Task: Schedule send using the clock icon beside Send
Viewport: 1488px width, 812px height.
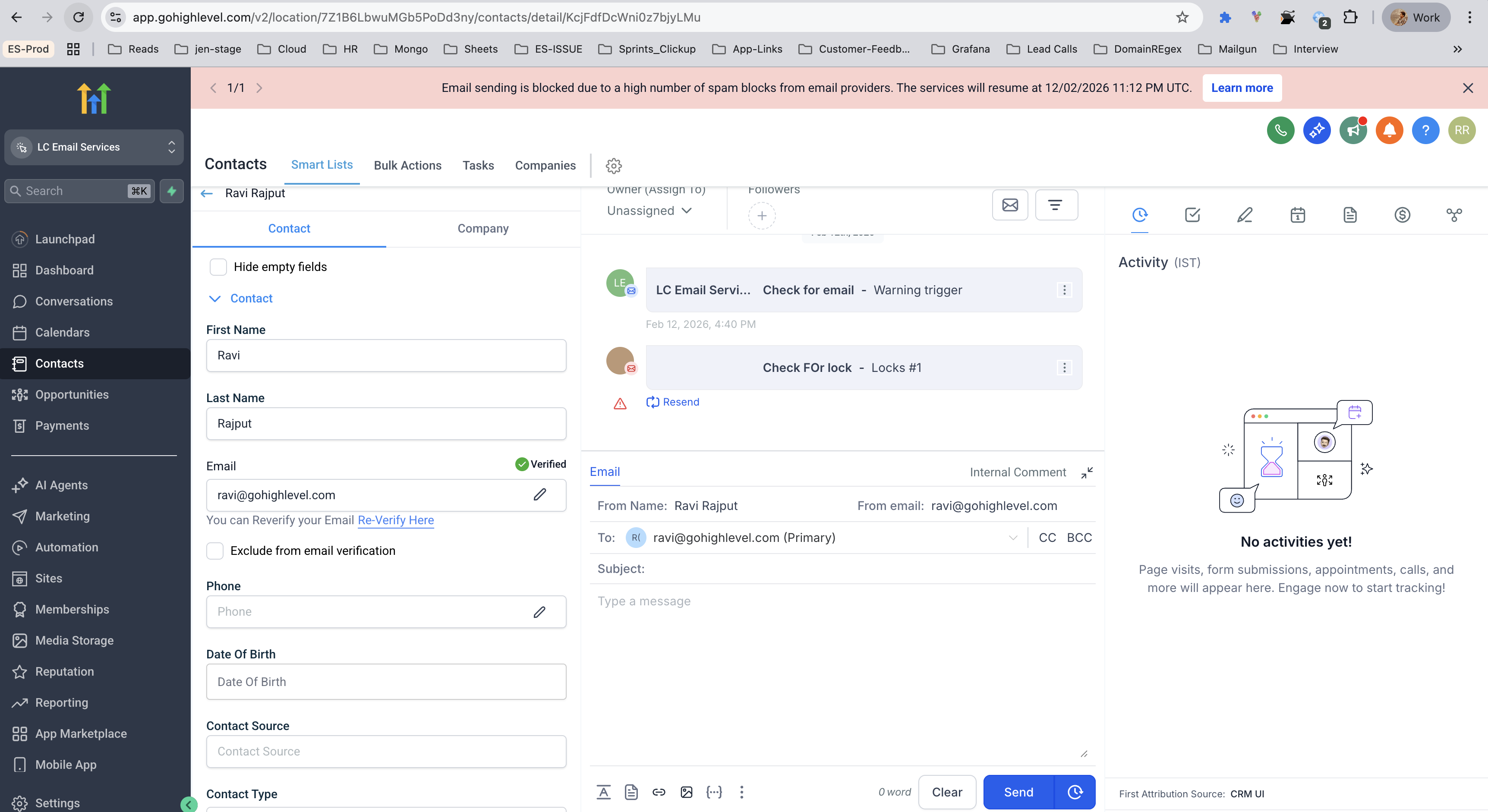Action: point(1075,792)
